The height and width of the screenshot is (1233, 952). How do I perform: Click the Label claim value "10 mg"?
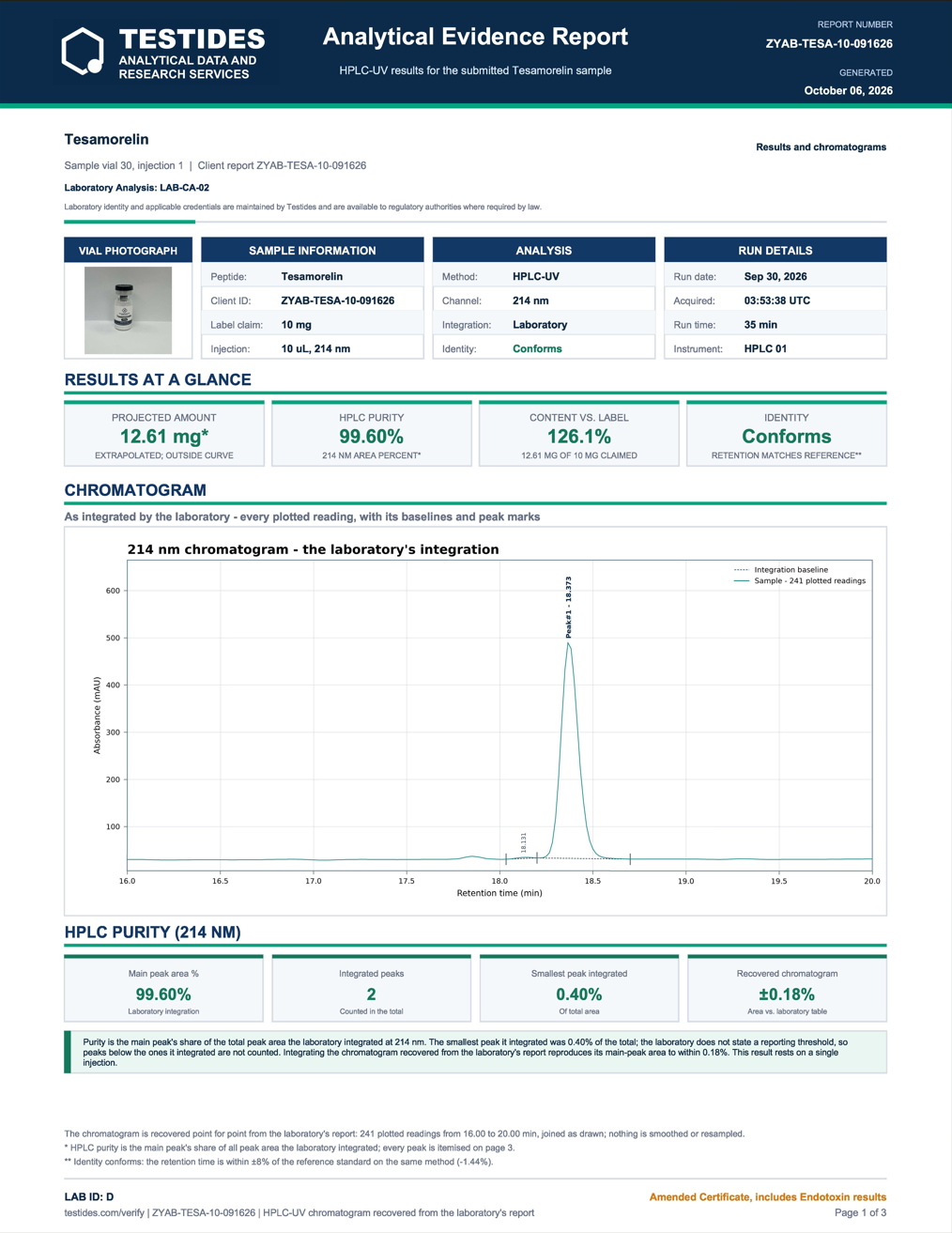click(297, 325)
